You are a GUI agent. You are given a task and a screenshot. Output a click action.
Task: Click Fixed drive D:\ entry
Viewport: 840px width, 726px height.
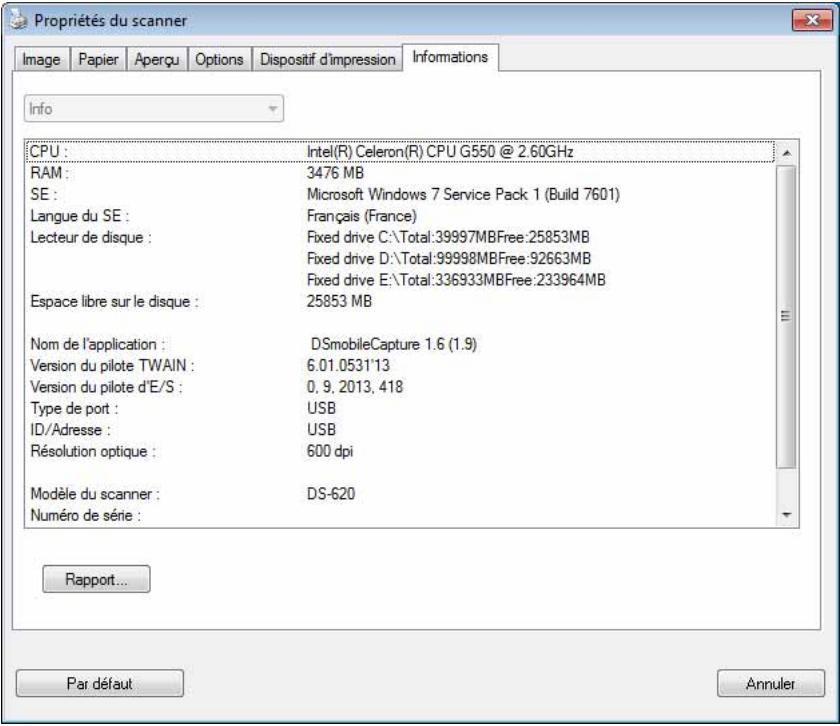(449, 259)
